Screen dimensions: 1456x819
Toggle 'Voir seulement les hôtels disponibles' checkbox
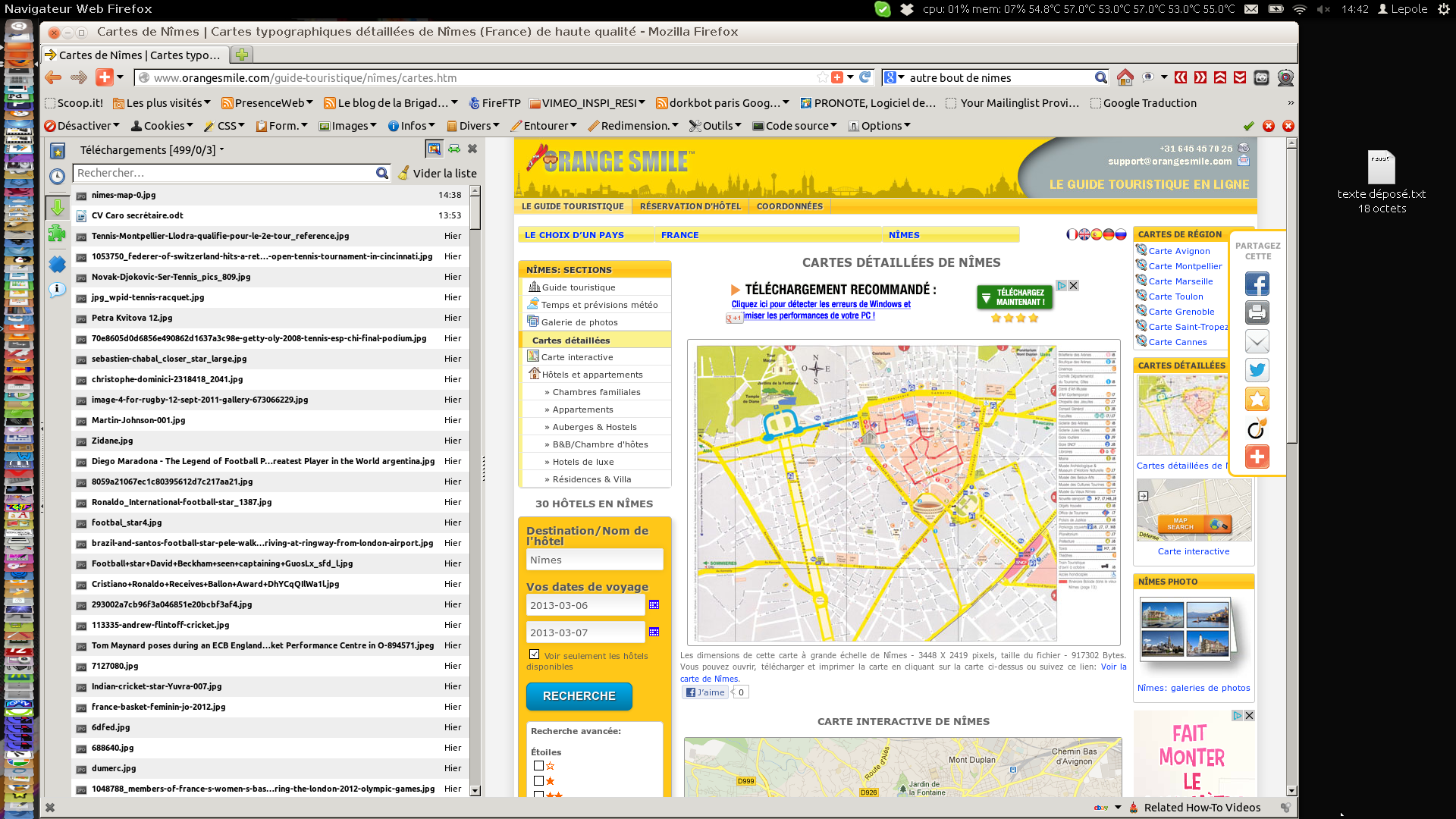coord(535,654)
